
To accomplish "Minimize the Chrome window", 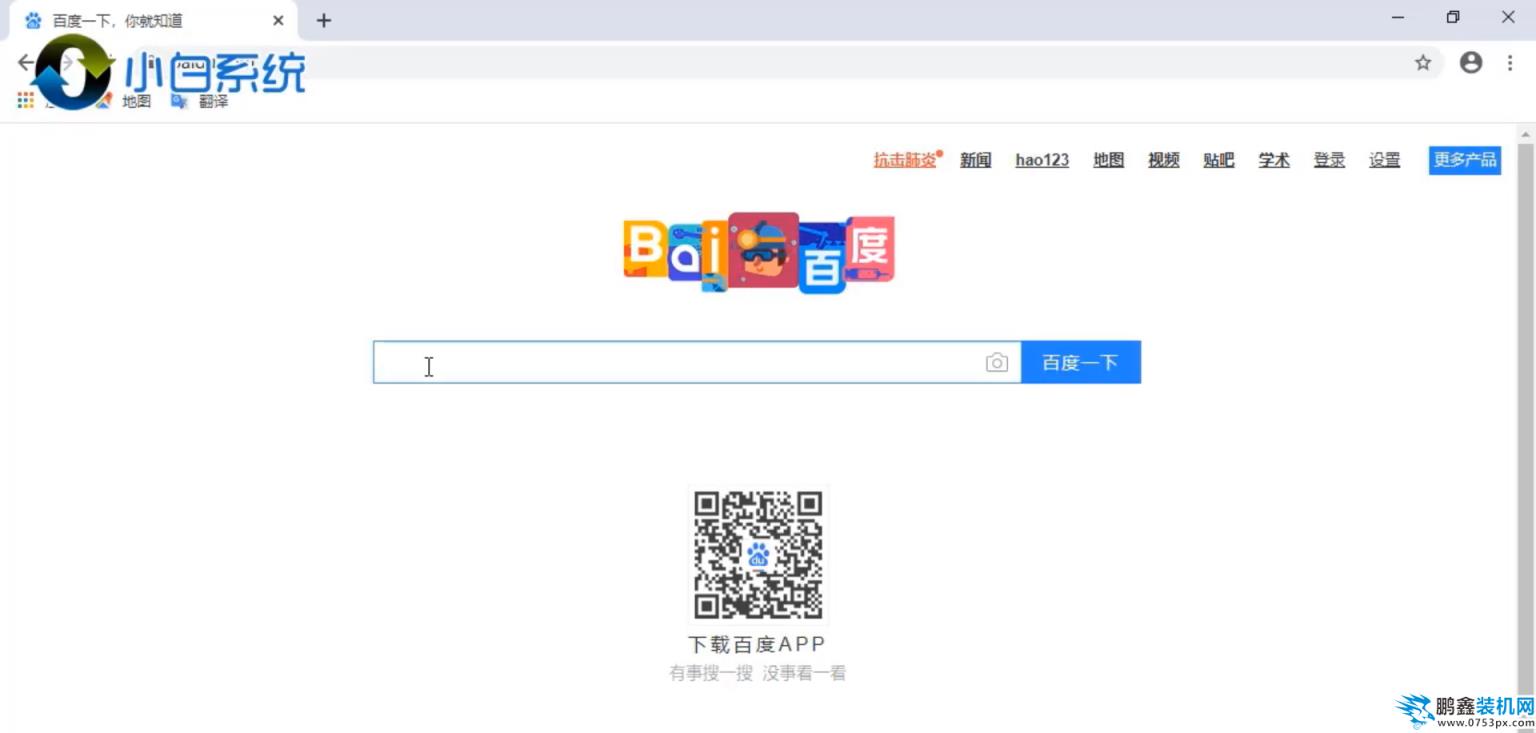I will coord(1398,18).
